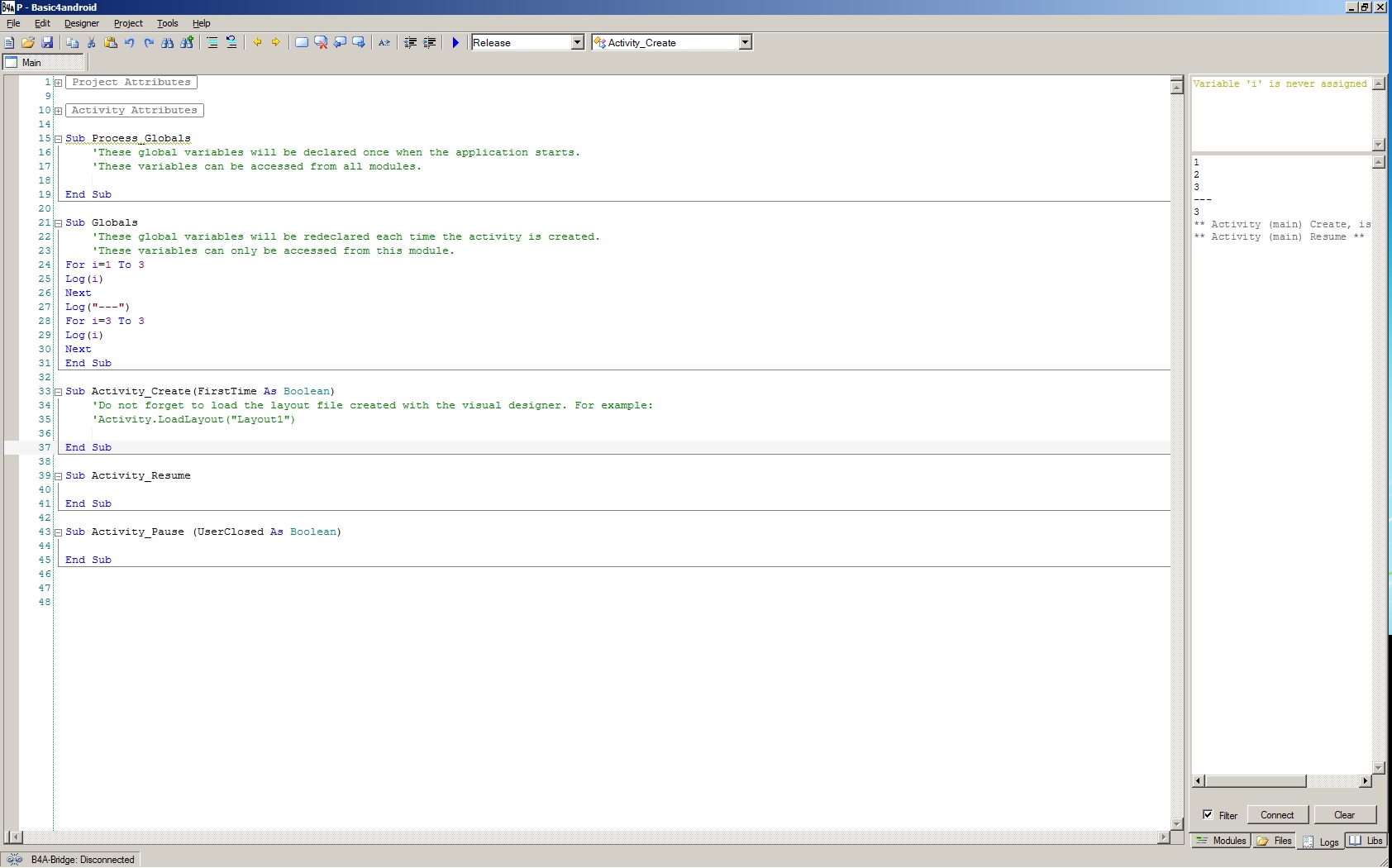Click the autocomplete 'A' icon in toolbar
This screenshot has height=868, width=1392.
pyautogui.click(x=384, y=42)
